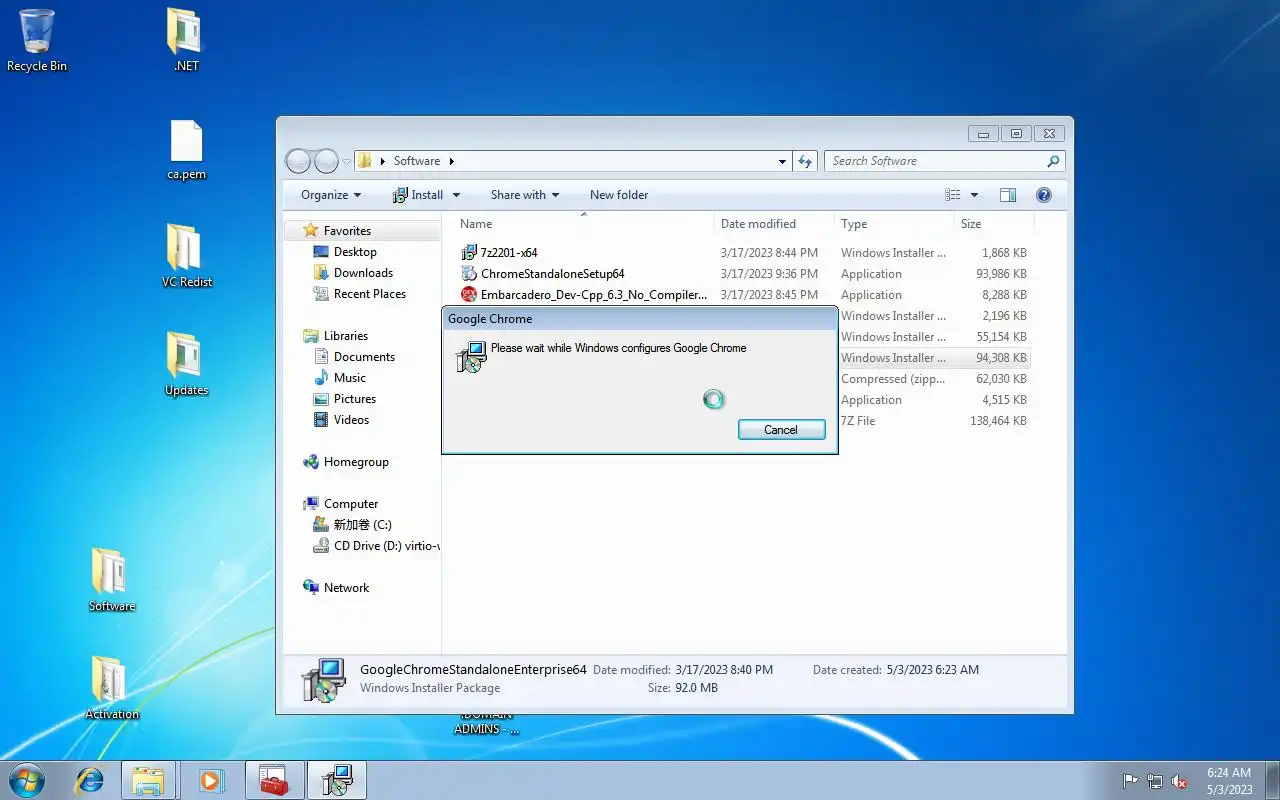Click the Search Software field
This screenshot has height=800, width=1280.
coord(944,161)
